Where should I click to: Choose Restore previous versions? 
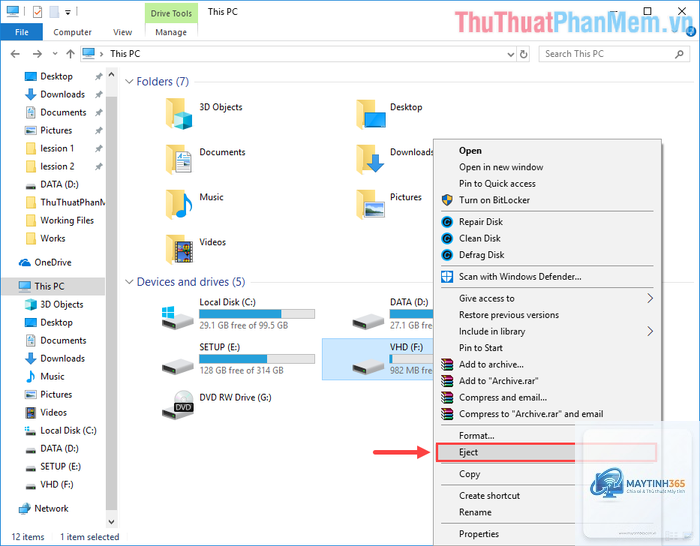(x=508, y=315)
